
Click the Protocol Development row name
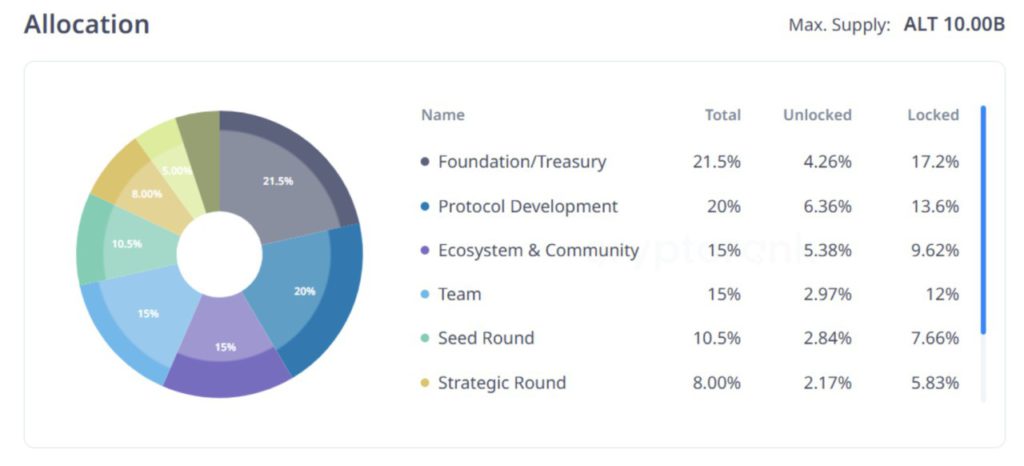point(527,207)
